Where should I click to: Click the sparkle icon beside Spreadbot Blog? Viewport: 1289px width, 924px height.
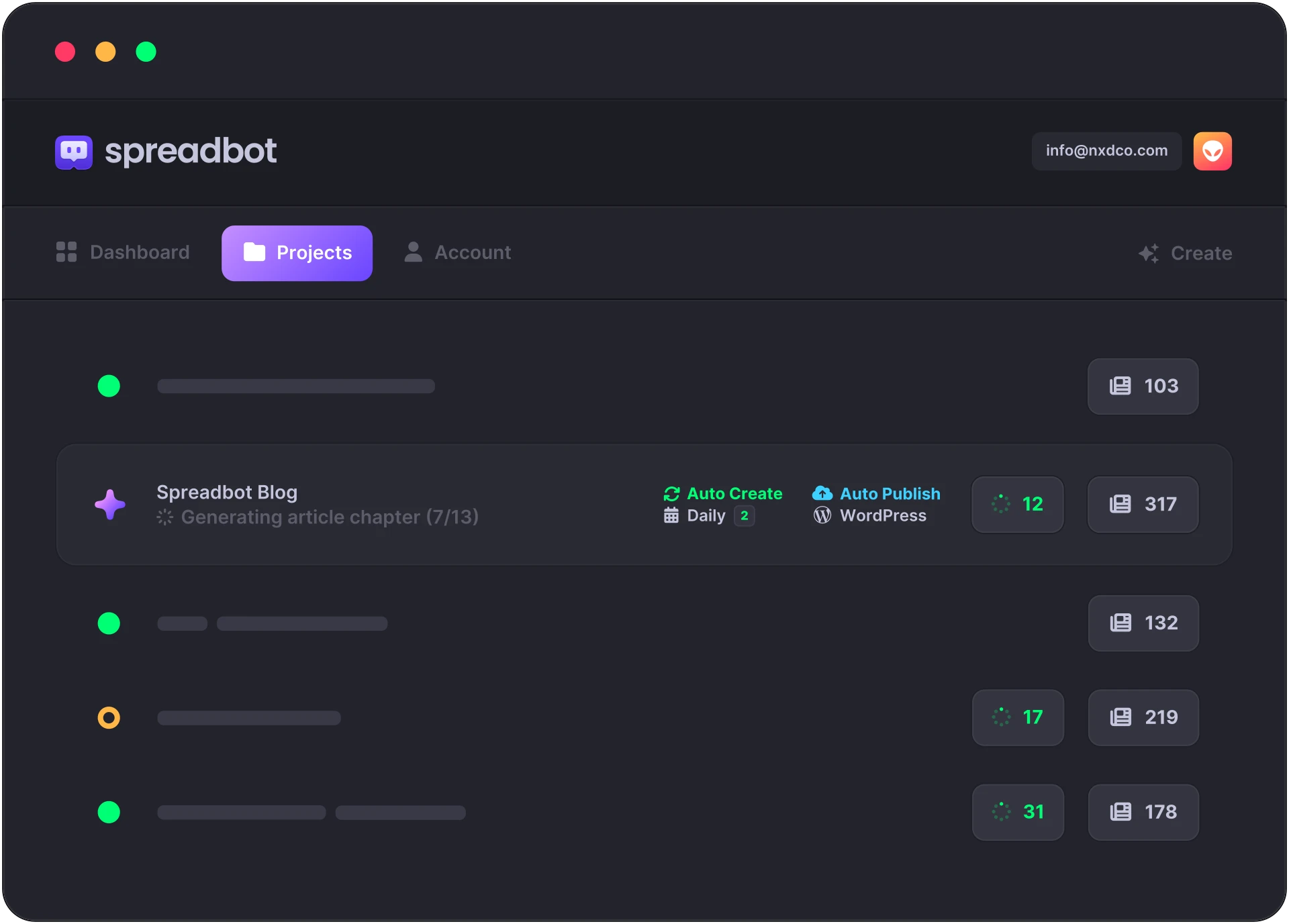point(110,504)
